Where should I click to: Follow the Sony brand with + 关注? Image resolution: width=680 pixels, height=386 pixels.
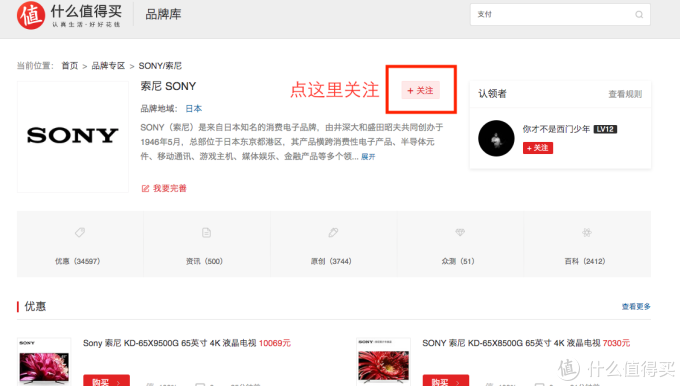click(x=420, y=90)
